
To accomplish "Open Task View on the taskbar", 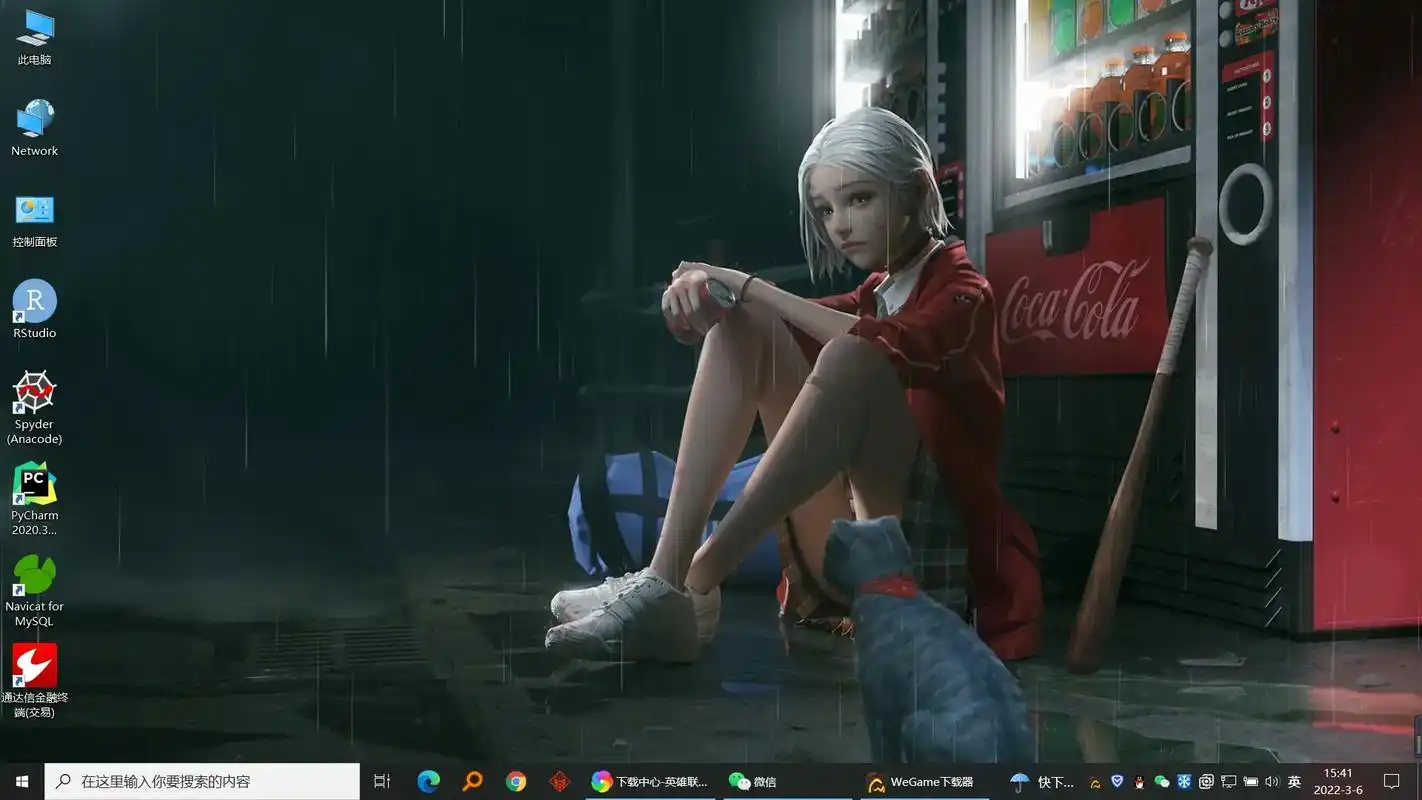I will (x=382, y=781).
